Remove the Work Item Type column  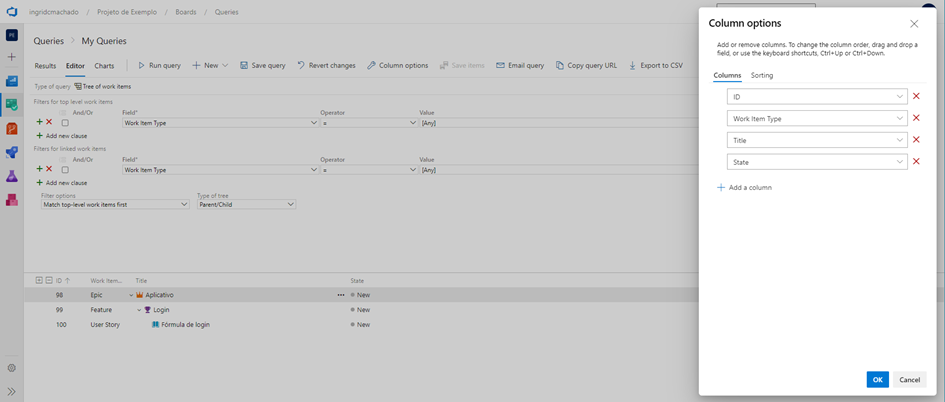click(916, 118)
